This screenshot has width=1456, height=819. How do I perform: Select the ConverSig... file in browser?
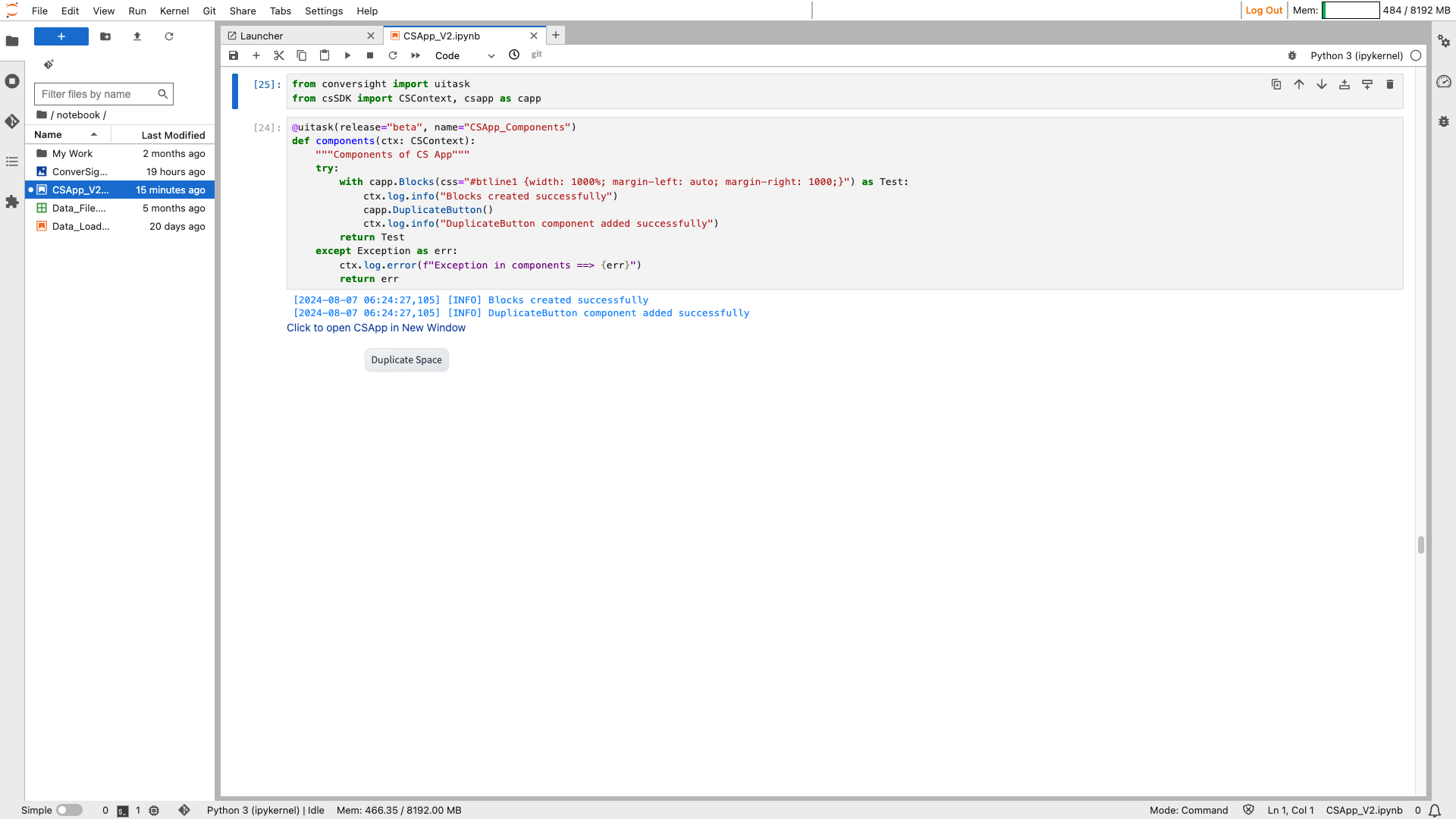click(x=121, y=171)
